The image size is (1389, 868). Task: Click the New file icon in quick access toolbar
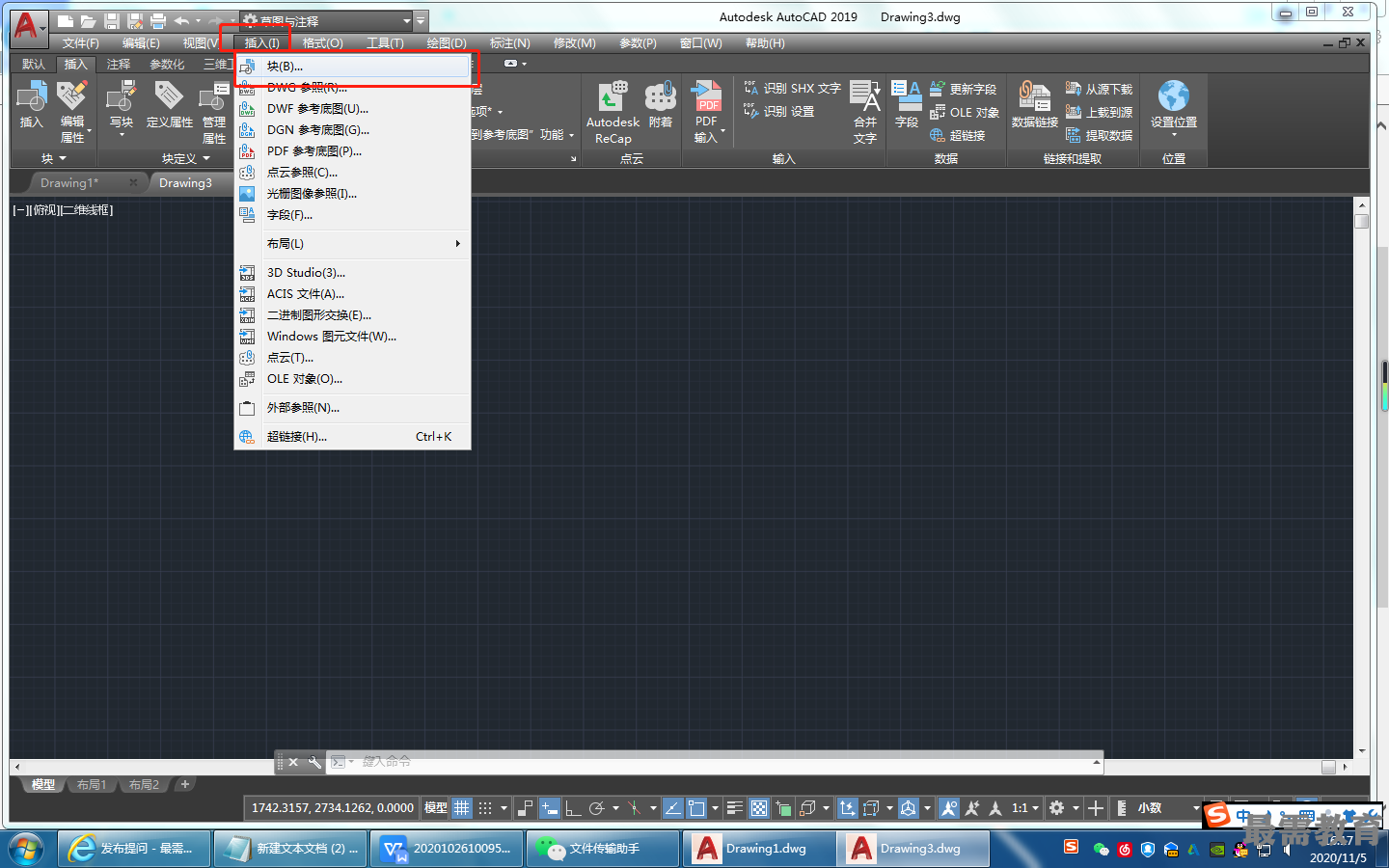65,20
